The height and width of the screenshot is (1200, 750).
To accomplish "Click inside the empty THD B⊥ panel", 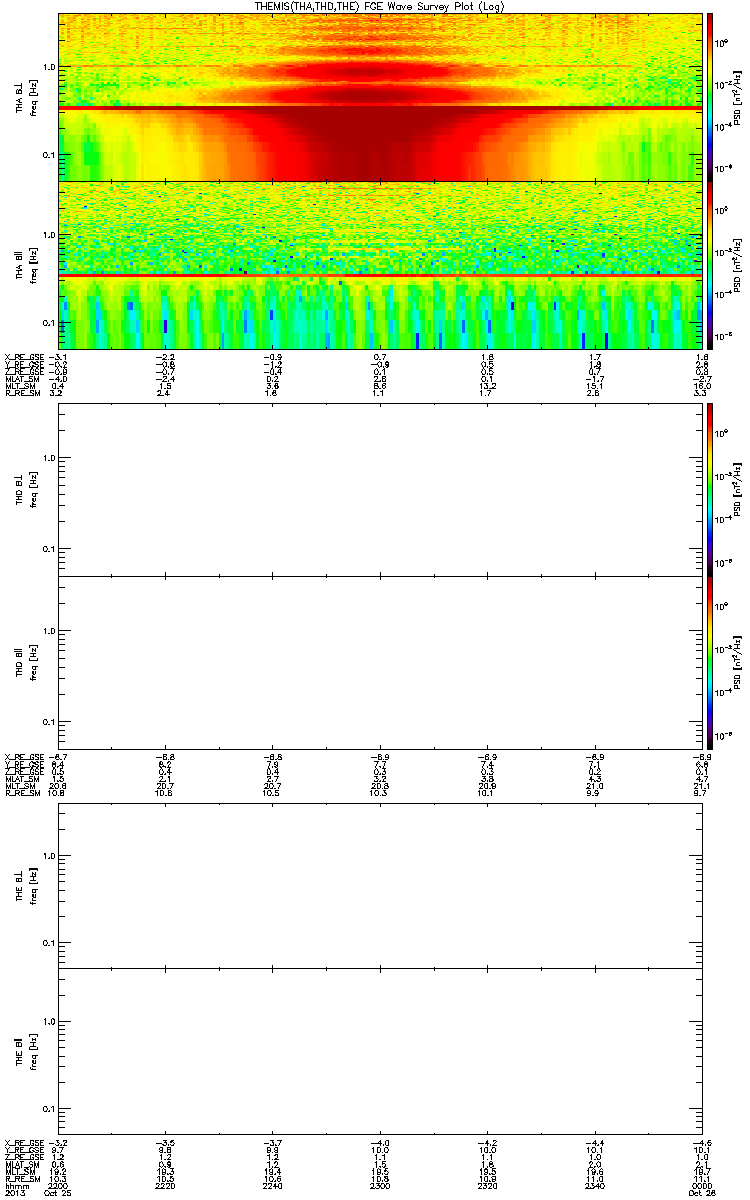I will tap(378, 489).
